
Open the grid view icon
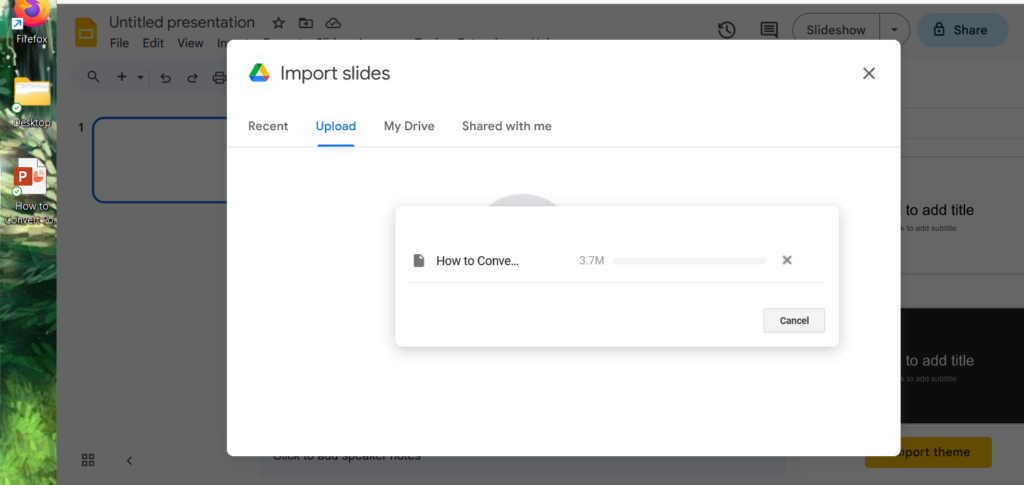pyautogui.click(x=88, y=460)
